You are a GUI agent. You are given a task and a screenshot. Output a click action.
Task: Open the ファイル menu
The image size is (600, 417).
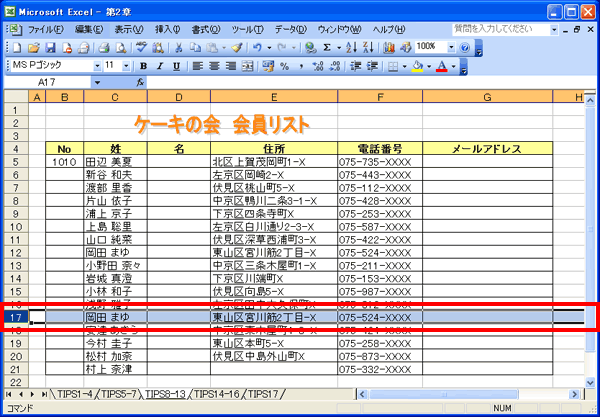pos(46,29)
